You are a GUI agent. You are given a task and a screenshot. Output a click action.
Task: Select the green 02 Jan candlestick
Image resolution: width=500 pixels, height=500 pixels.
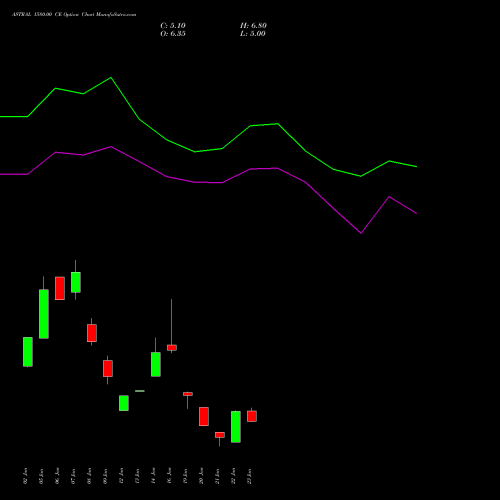pyautogui.click(x=28, y=352)
